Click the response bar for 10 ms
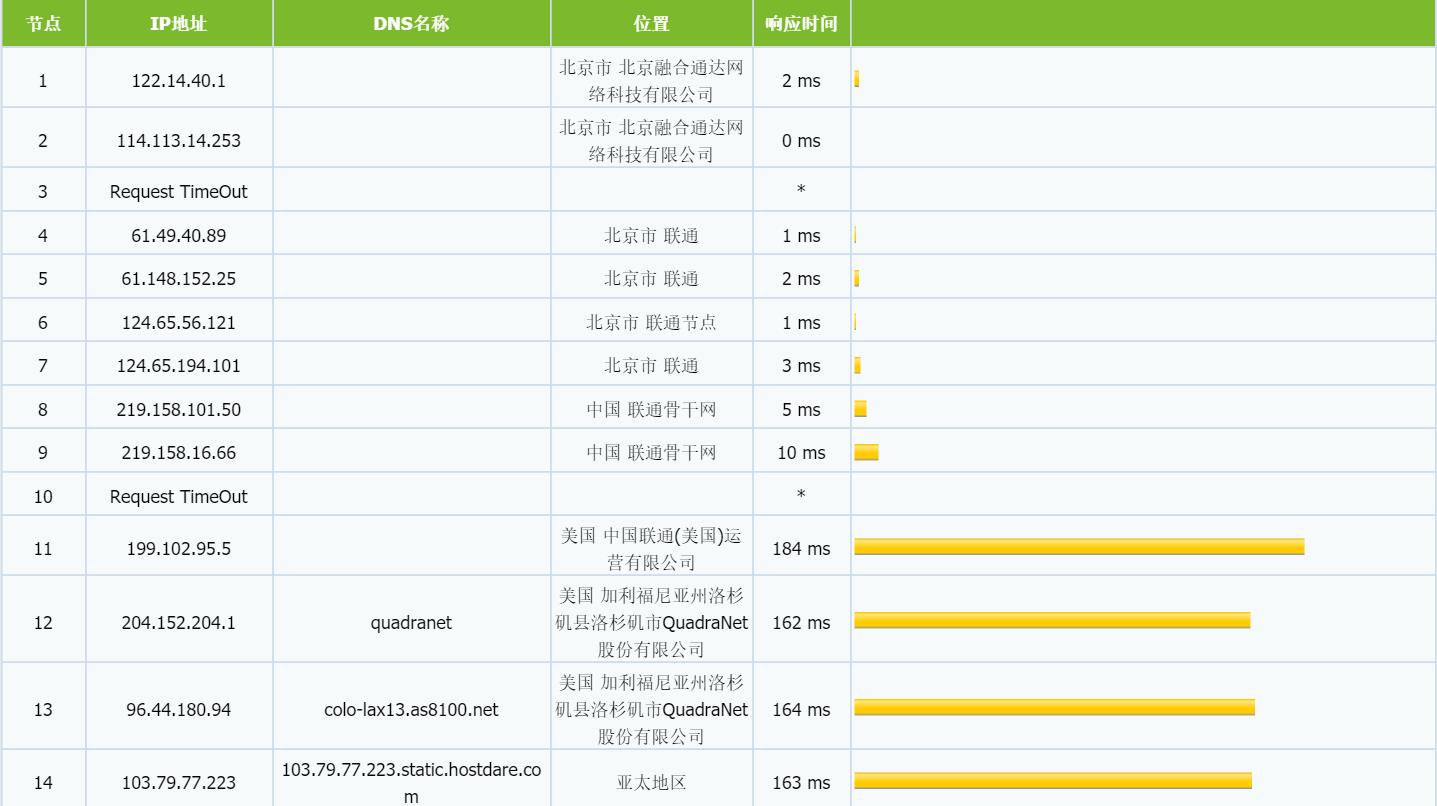Screen dimensions: 1437x806 click(866, 452)
